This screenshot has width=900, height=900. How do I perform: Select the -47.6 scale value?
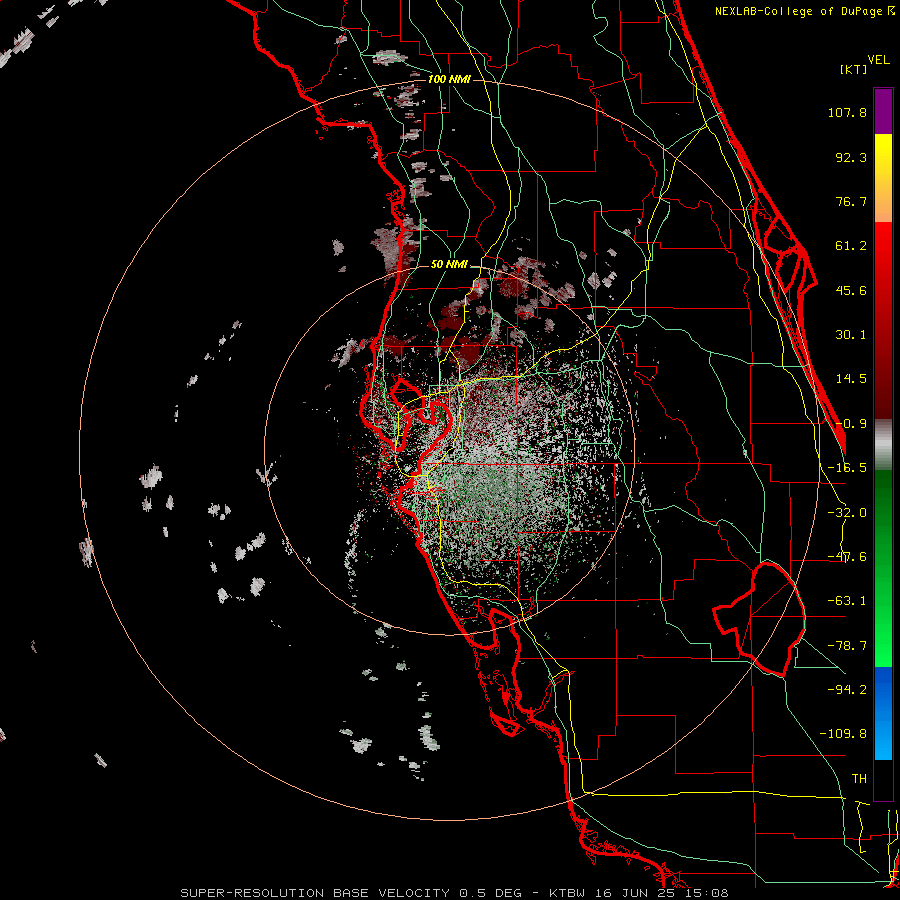(847, 557)
